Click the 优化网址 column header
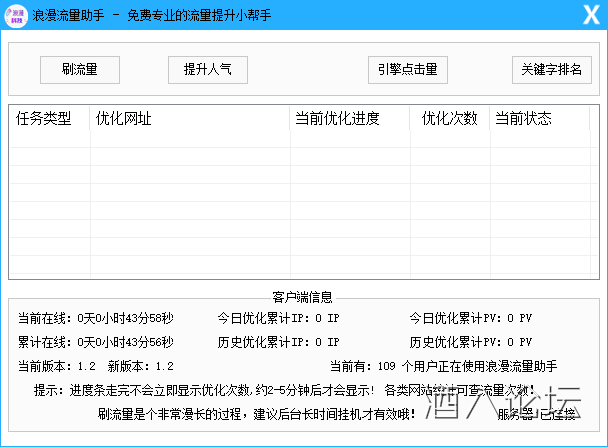 pyautogui.click(x=124, y=119)
